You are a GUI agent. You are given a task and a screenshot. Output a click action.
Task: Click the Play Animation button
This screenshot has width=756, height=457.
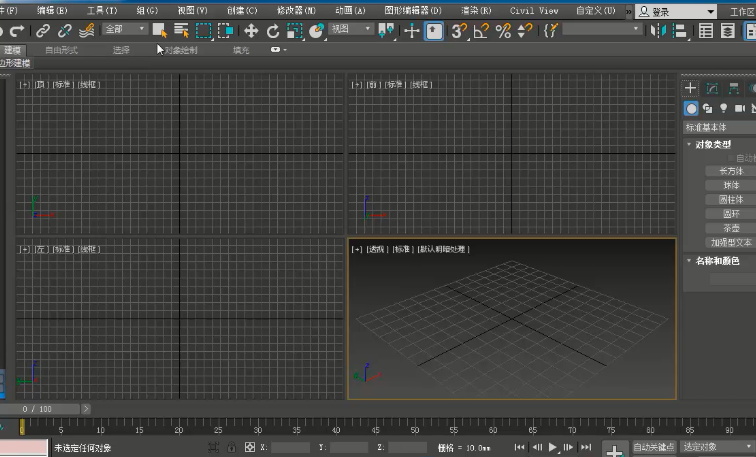pos(553,447)
